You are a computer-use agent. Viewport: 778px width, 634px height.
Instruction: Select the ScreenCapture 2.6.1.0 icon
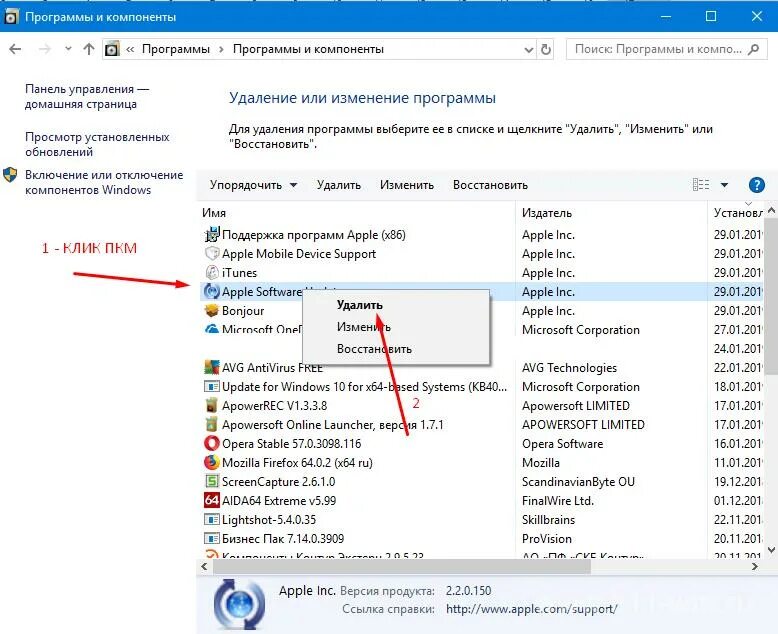(212, 481)
